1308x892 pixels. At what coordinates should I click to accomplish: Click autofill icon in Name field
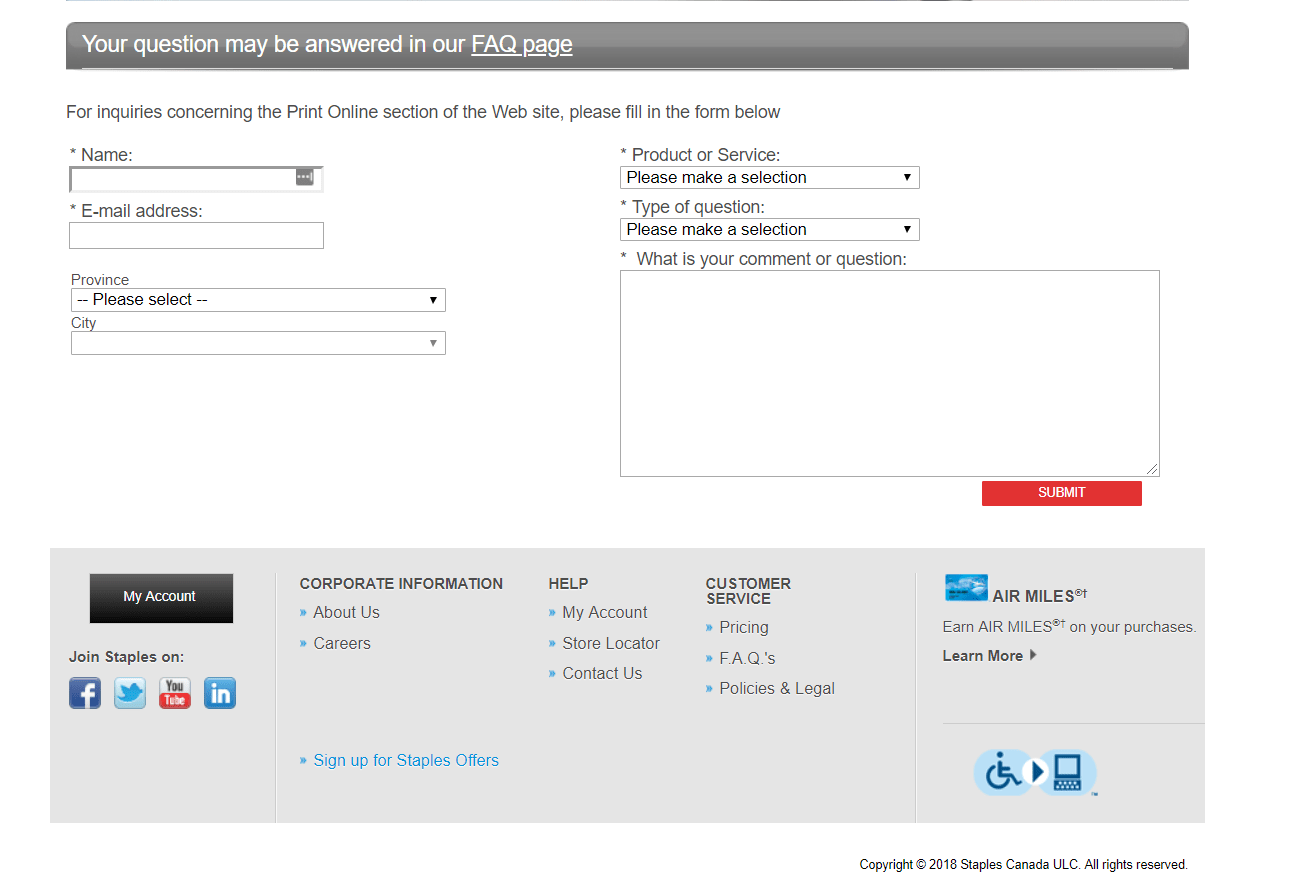pos(305,177)
